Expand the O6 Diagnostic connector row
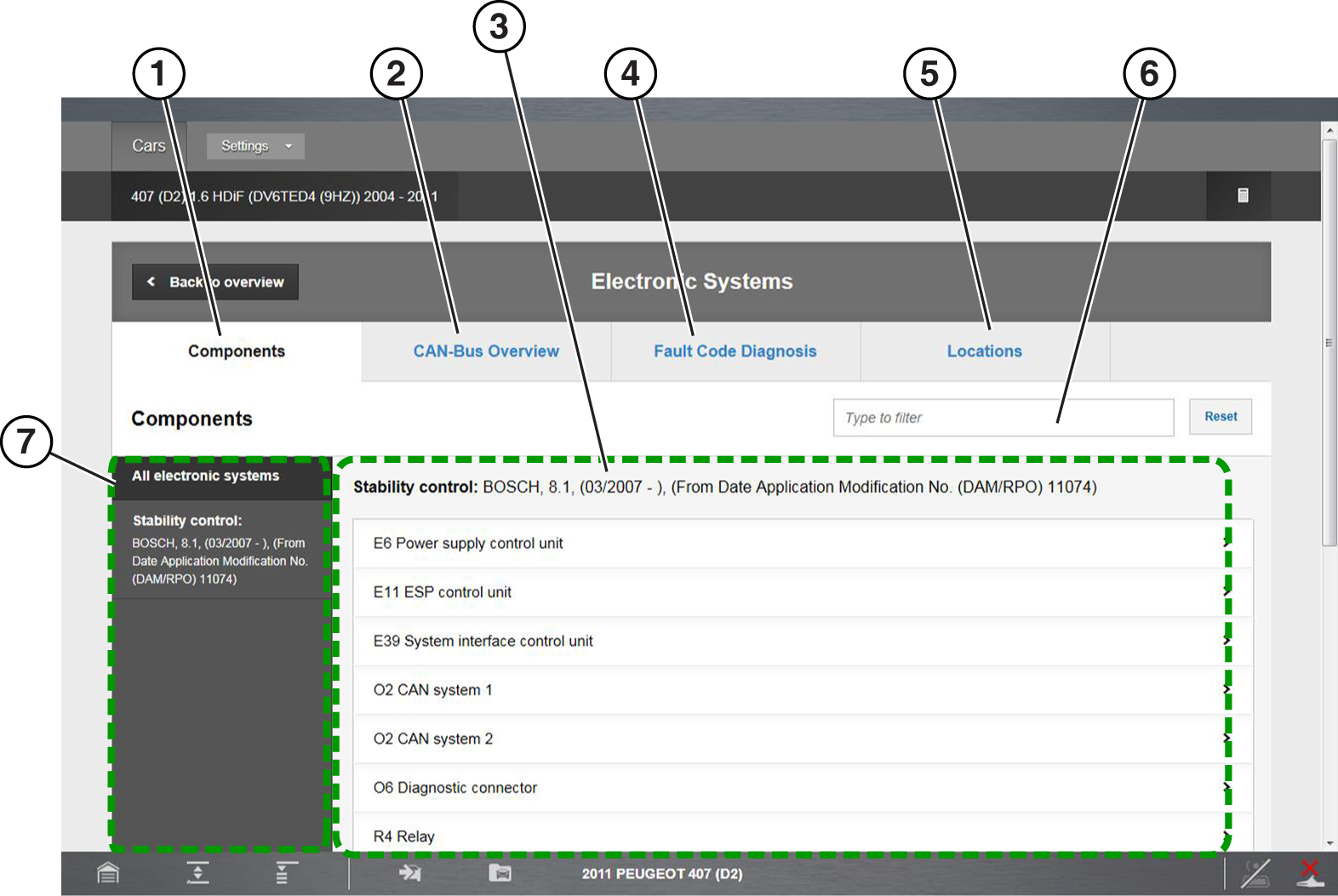Viewport: 1338px width, 896px height. click(802, 788)
